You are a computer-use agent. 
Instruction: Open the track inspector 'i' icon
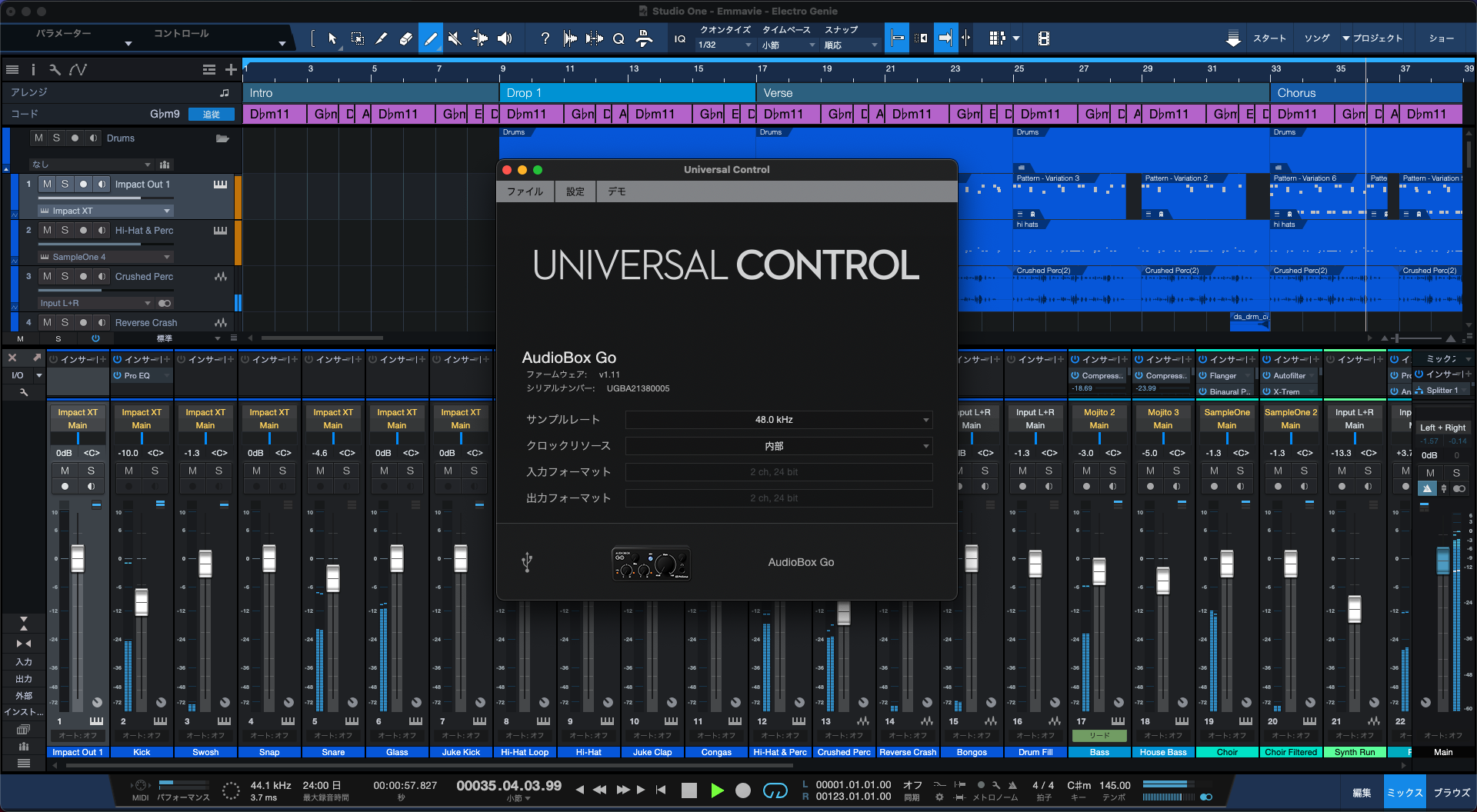pos(33,69)
